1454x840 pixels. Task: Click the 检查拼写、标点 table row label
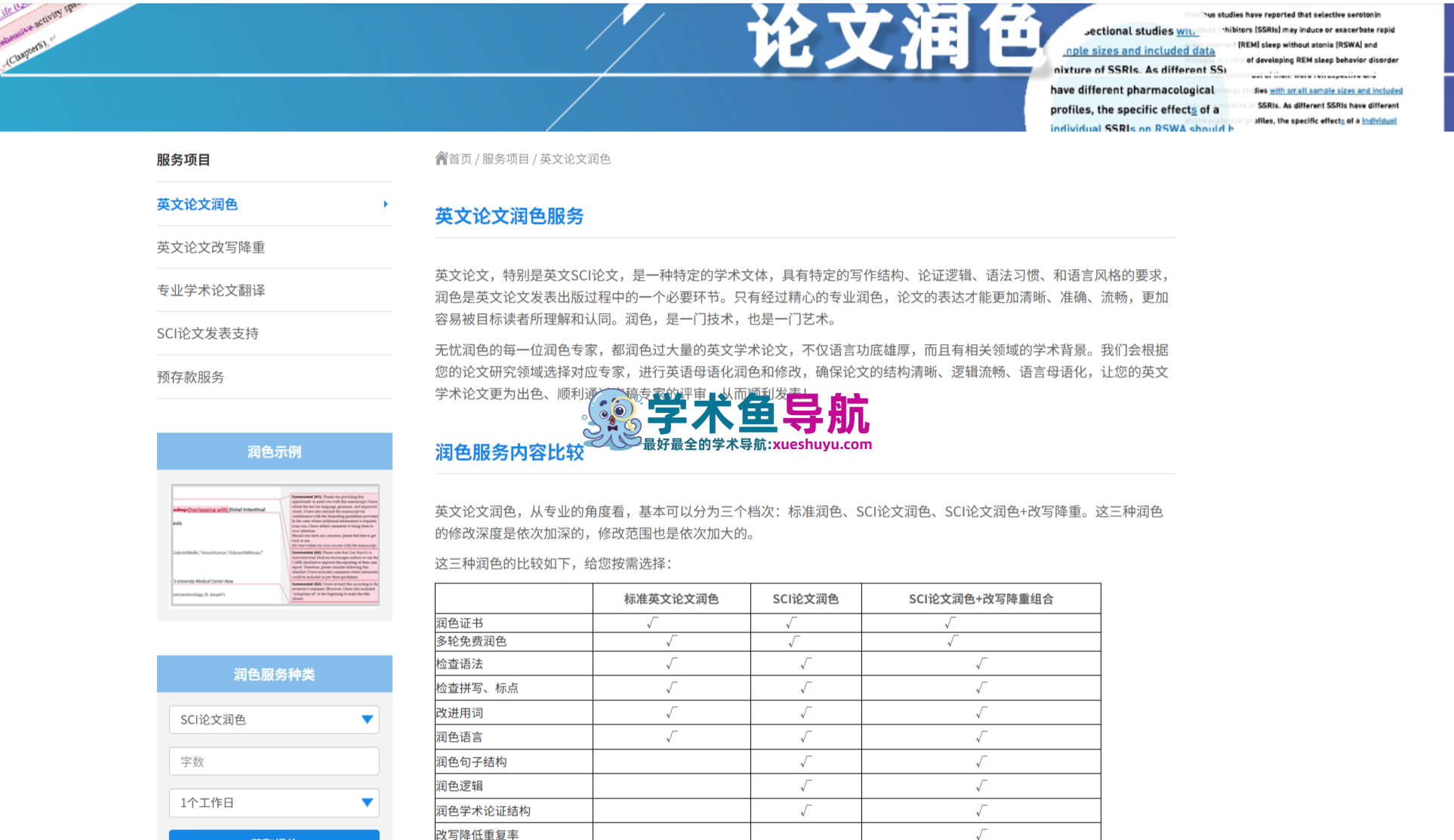(477, 688)
